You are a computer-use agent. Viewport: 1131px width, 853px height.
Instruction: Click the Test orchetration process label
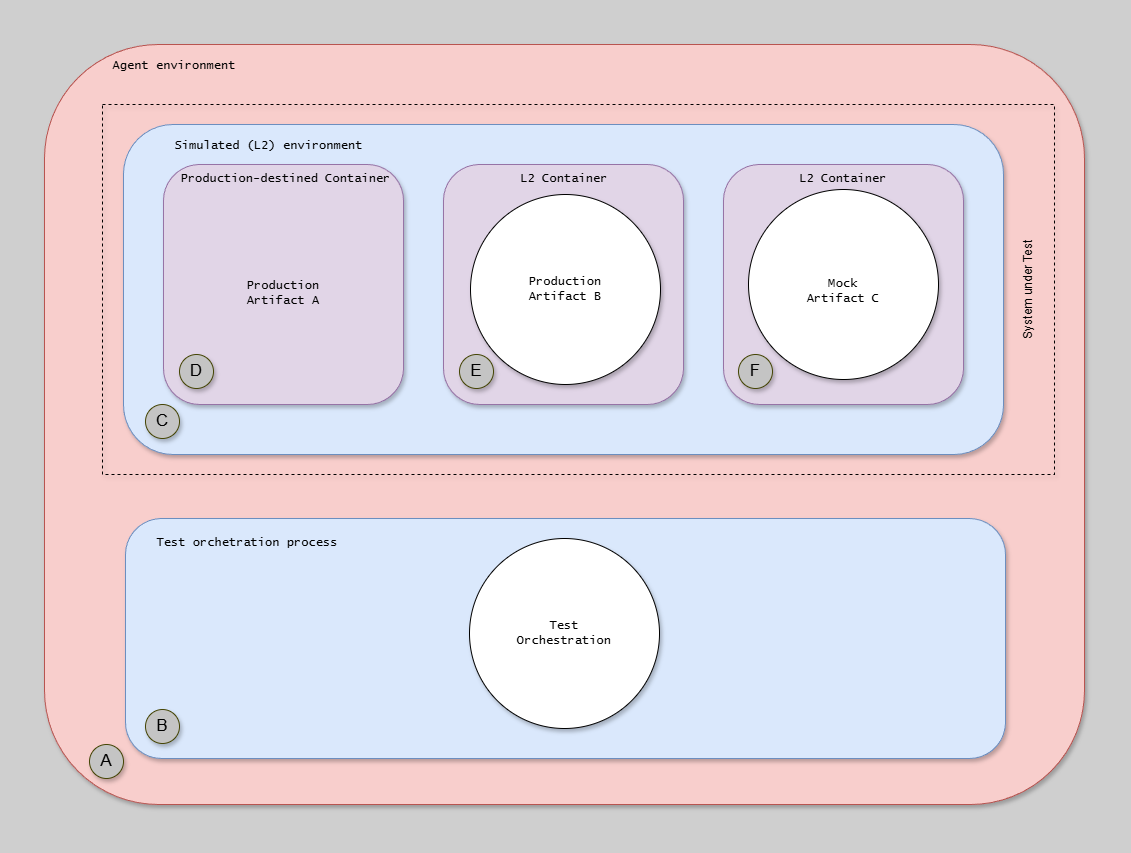[246, 542]
